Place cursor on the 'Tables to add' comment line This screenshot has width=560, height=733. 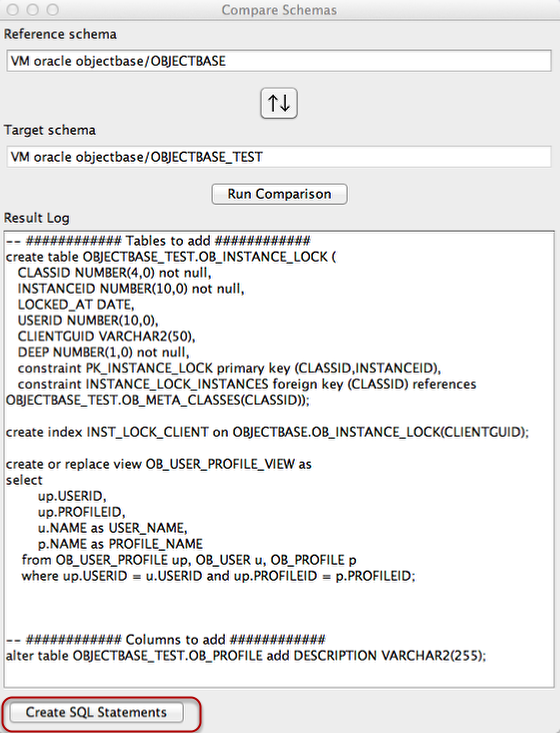point(158,241)
